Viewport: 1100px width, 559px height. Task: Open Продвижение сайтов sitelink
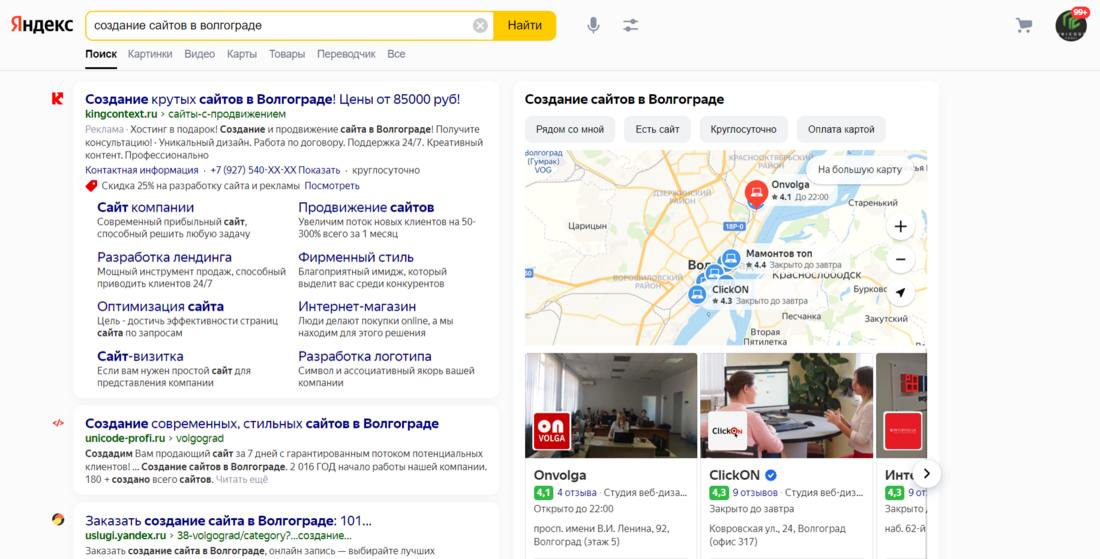[366, 208]
